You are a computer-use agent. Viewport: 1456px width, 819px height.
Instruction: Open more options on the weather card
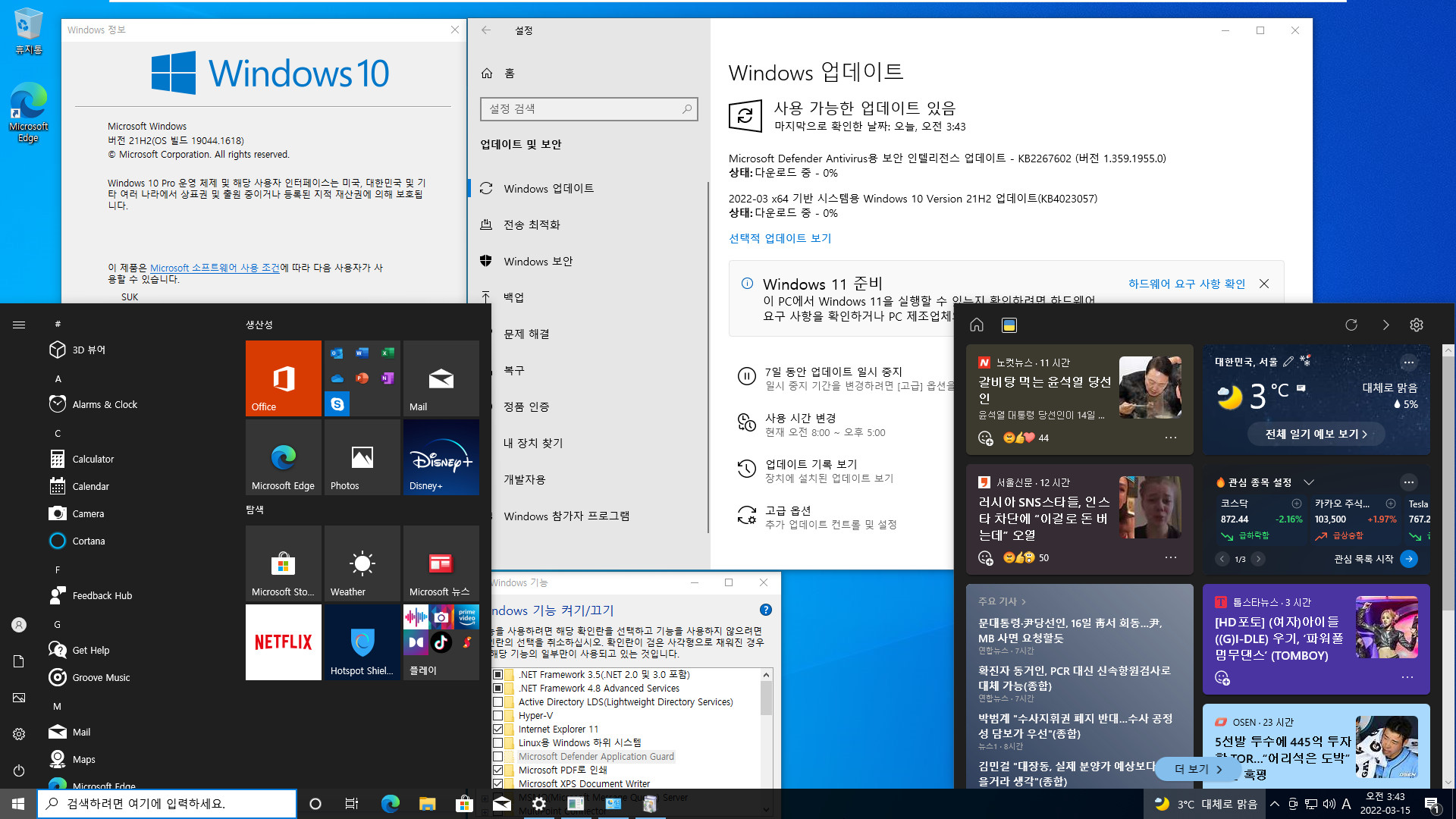[x=1409, y=362]
